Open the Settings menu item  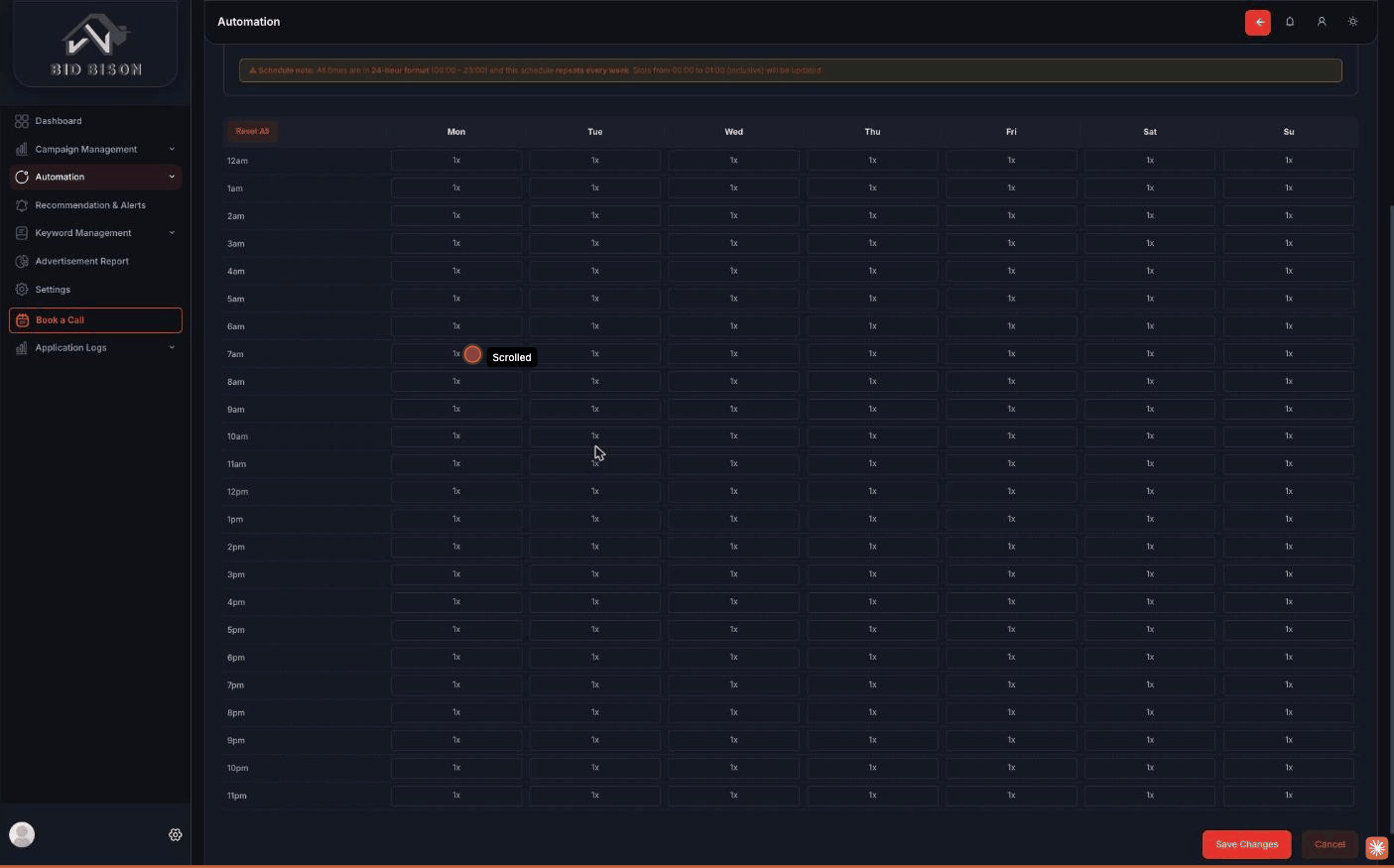click(95, 290)
